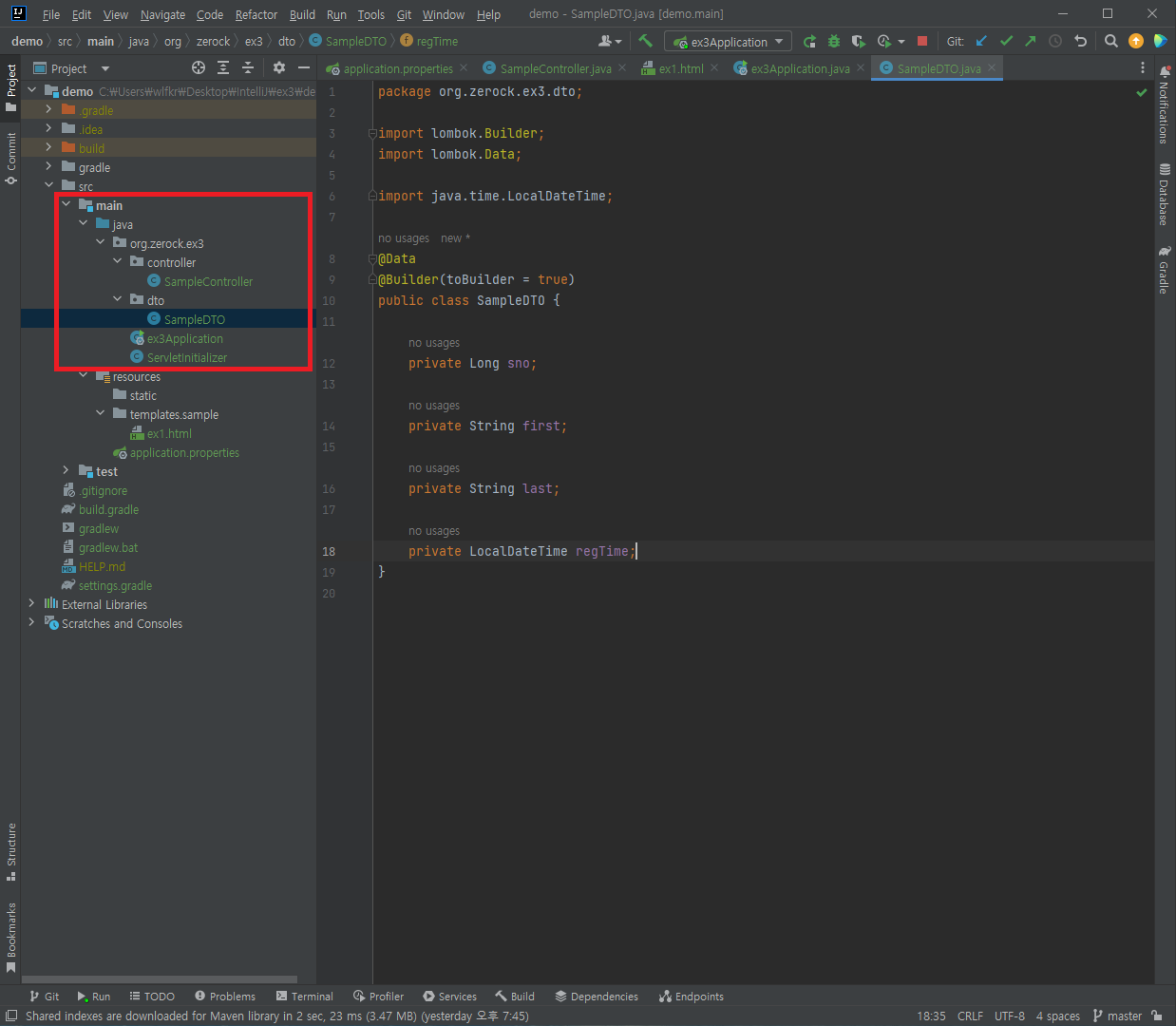
Task: Click Git Update Project blue arrow
Action: (981, 41)
